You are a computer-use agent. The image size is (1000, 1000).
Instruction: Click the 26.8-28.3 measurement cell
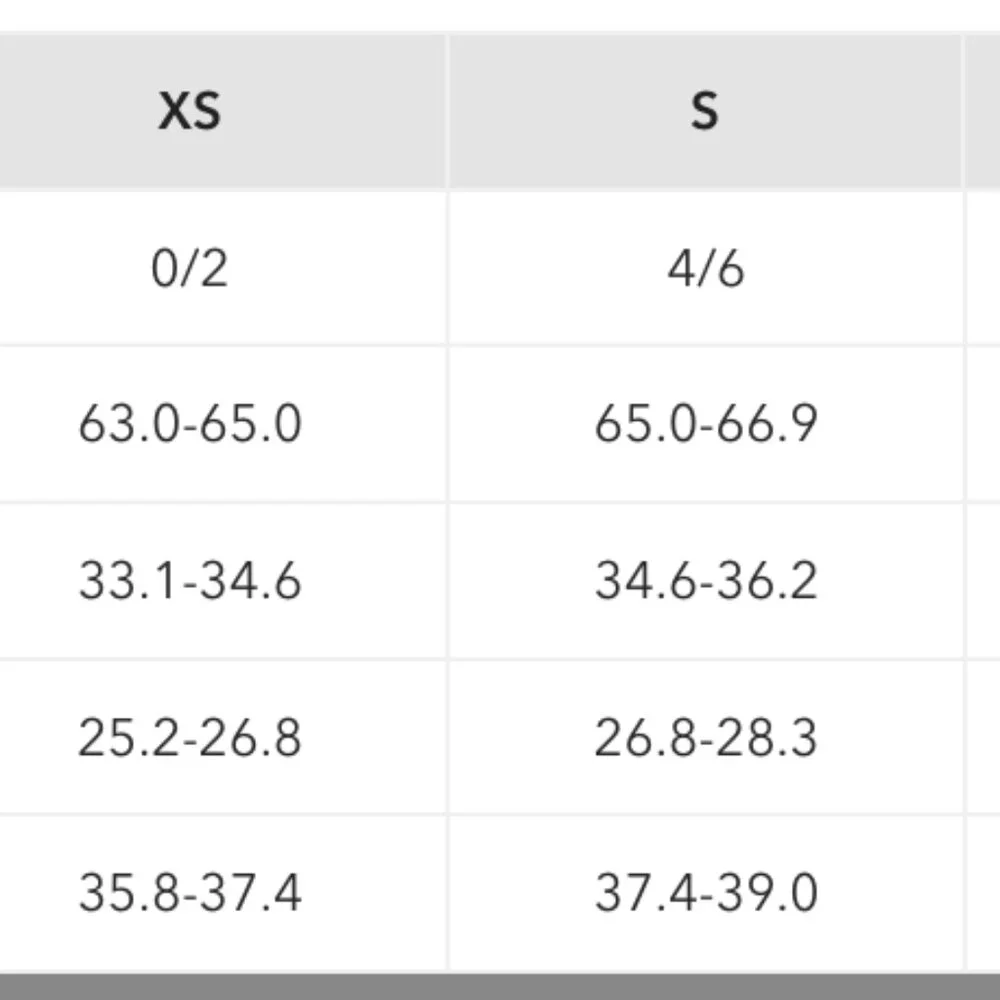(705, 737)
